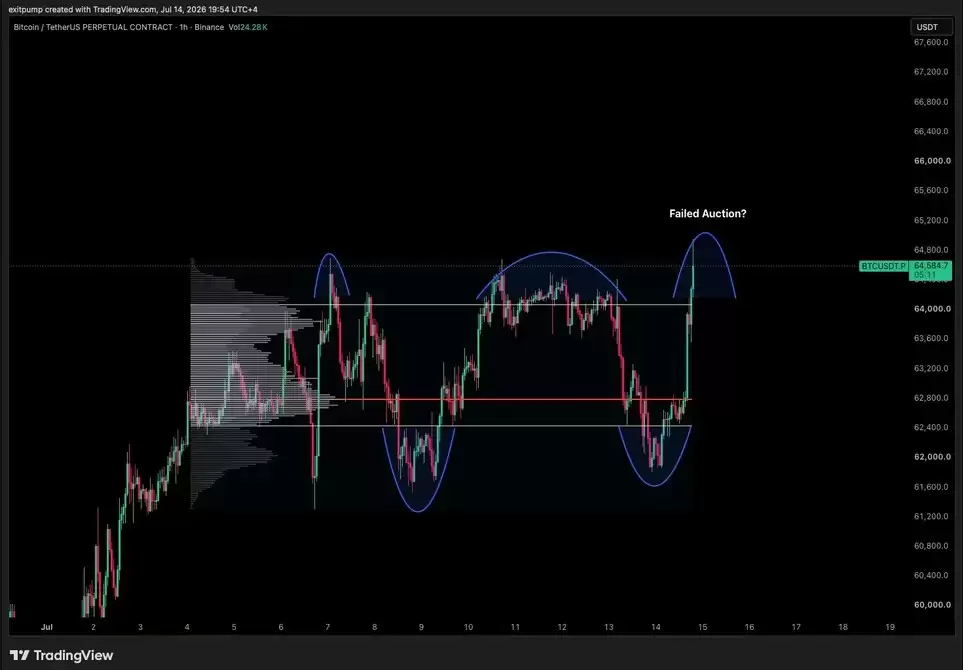
Task: Open the USDT currency selector
Action: pos(927,27)
